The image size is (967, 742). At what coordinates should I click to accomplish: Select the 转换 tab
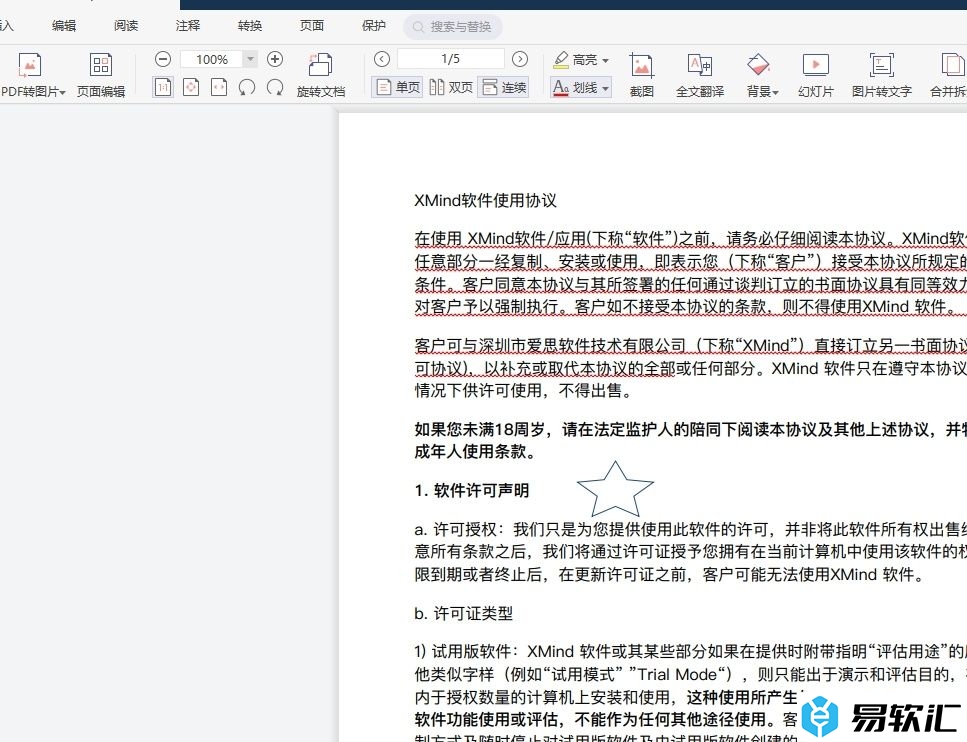coord(250,25)
